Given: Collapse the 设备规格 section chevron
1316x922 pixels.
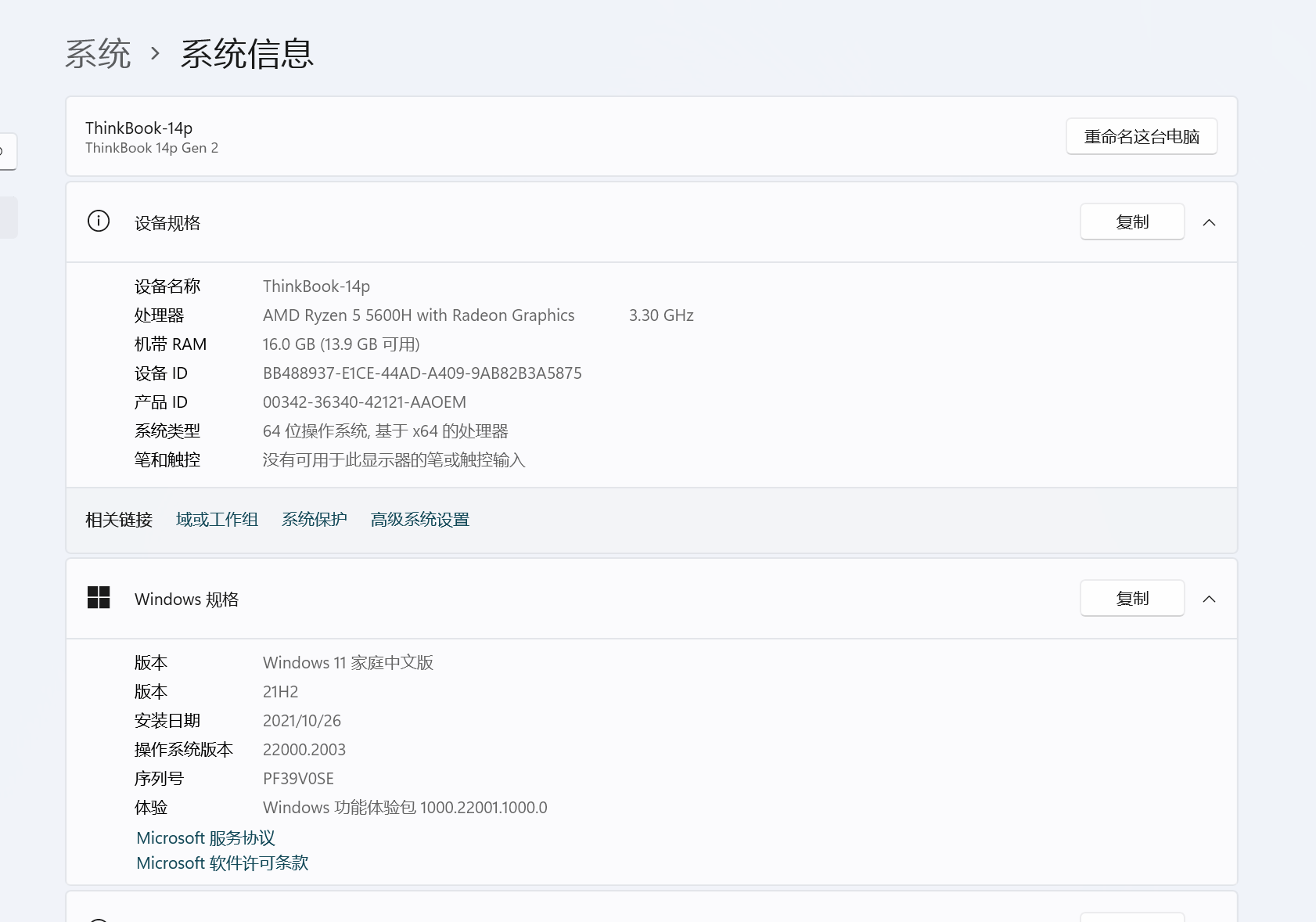Looking at the screenshot, I should point(1209,222).
